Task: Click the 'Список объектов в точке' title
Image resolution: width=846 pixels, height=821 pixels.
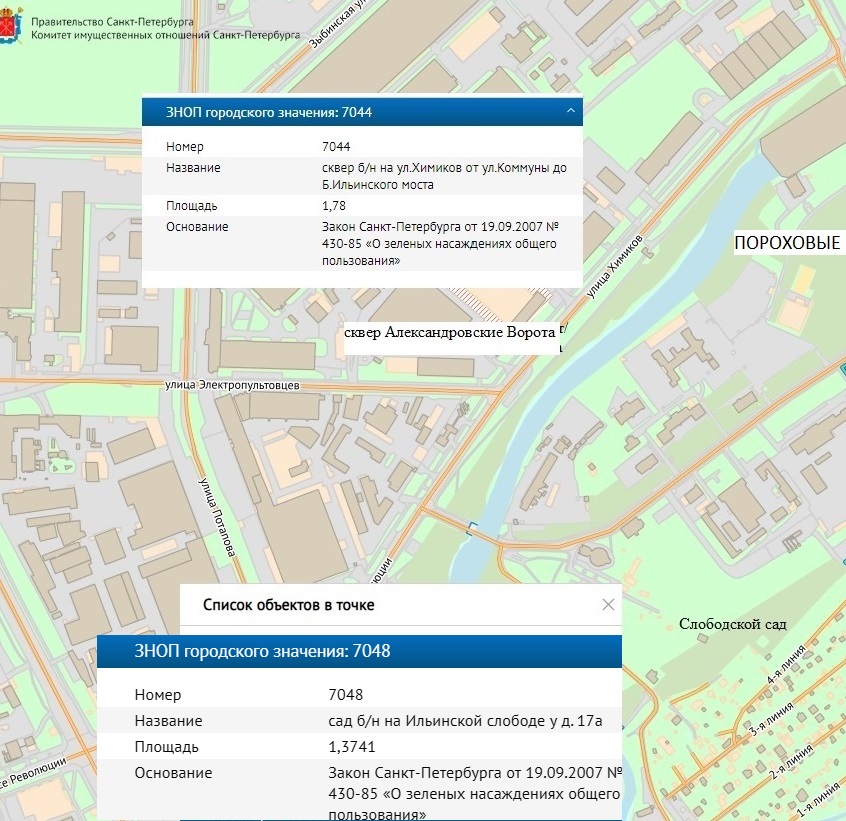Action: 288,605
